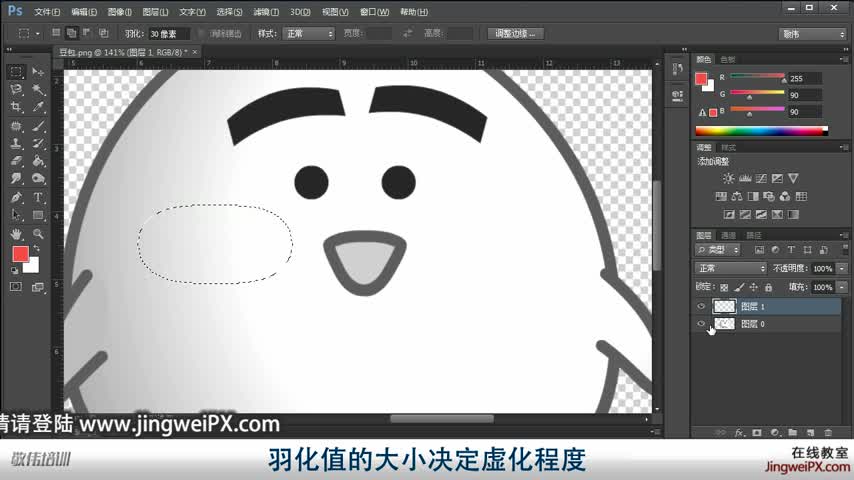Click the delete layer trash icon
Viewport: 854px width, 480px height.
[x=828, y=433]
